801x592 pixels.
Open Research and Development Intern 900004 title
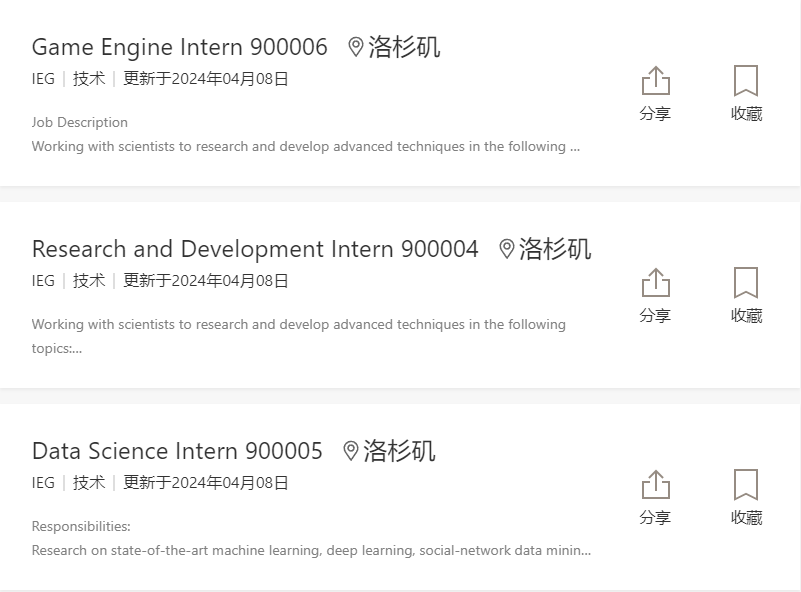click(x=255, y=249)
